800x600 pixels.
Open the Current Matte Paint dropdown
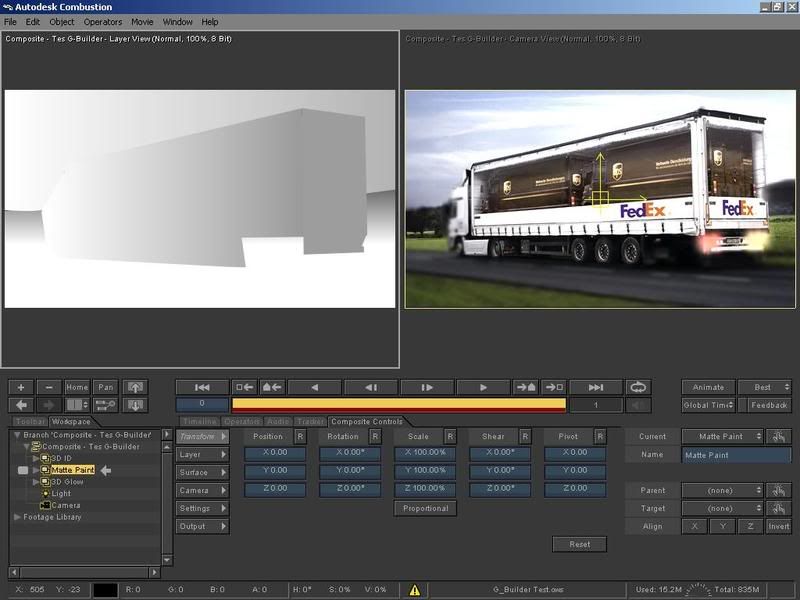pyautogui.click(x=722, y=436)
